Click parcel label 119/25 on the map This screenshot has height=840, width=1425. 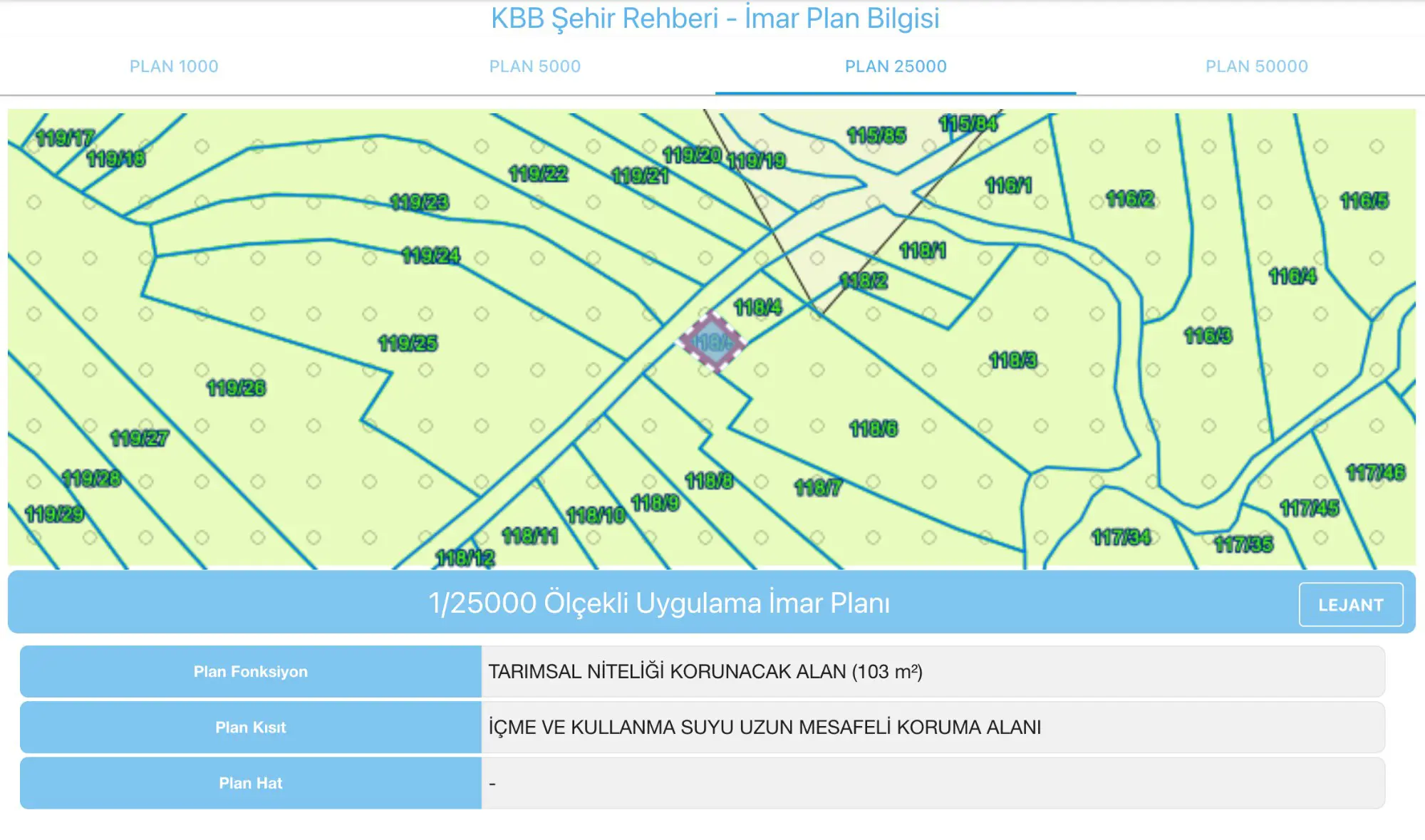click(408, 343)
